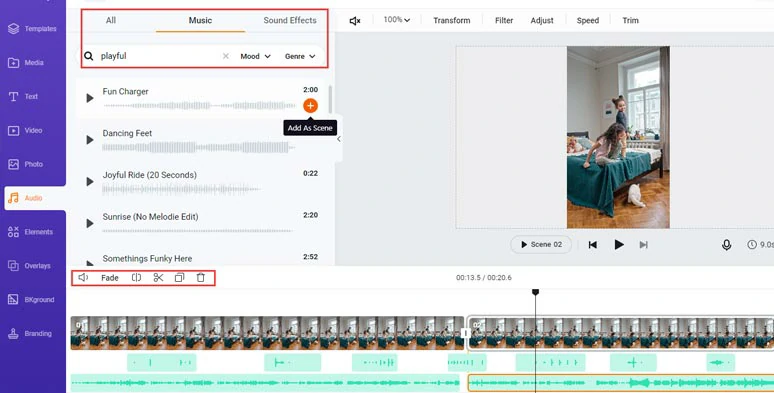The image size is (774, 393).
Task: Clear the playful search text with X
Action: click(x=226, y=56)
